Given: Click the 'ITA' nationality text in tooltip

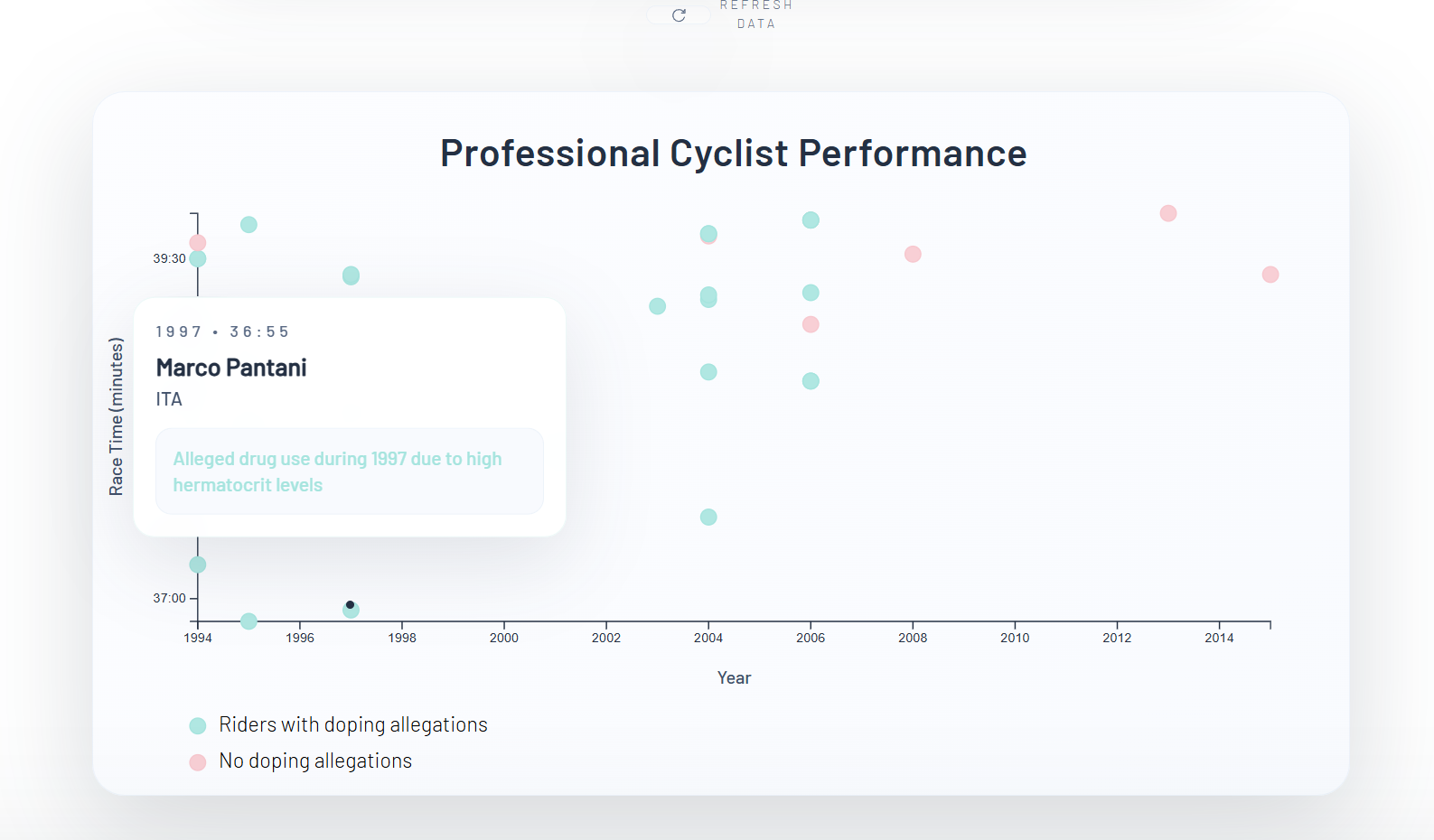Looking at the screenshot, I should pos(169,399).
